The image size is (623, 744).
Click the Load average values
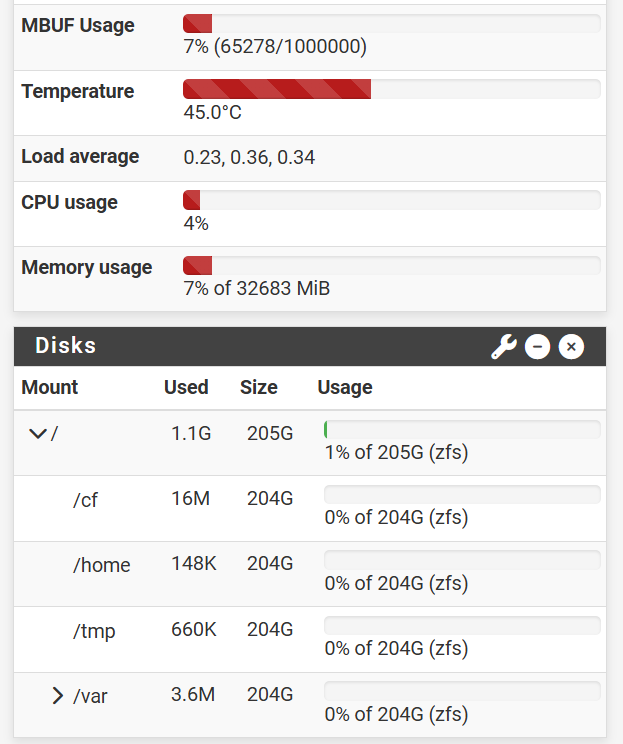249,158
